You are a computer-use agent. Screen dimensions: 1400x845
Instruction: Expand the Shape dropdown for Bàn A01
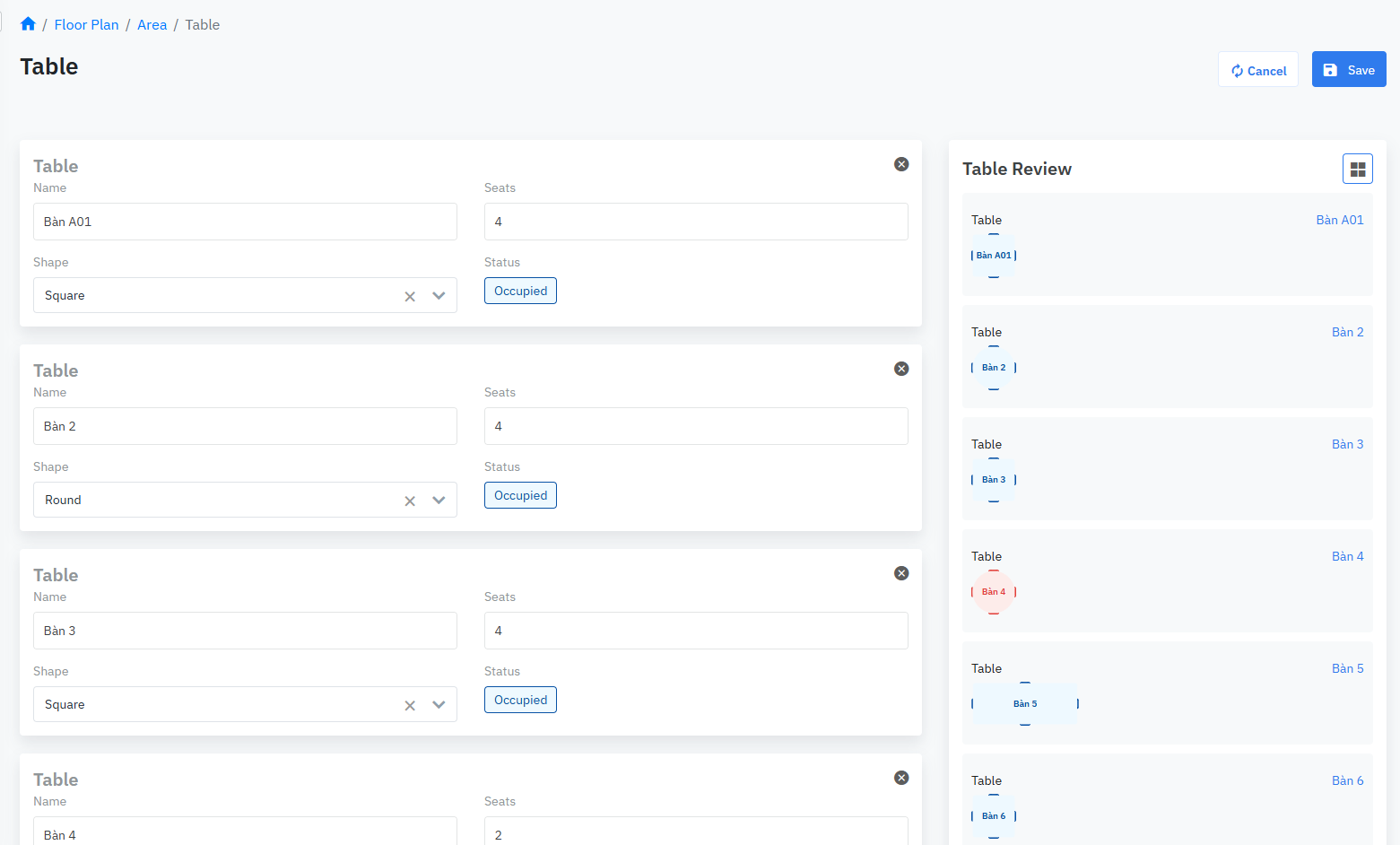tap(439, 296)
